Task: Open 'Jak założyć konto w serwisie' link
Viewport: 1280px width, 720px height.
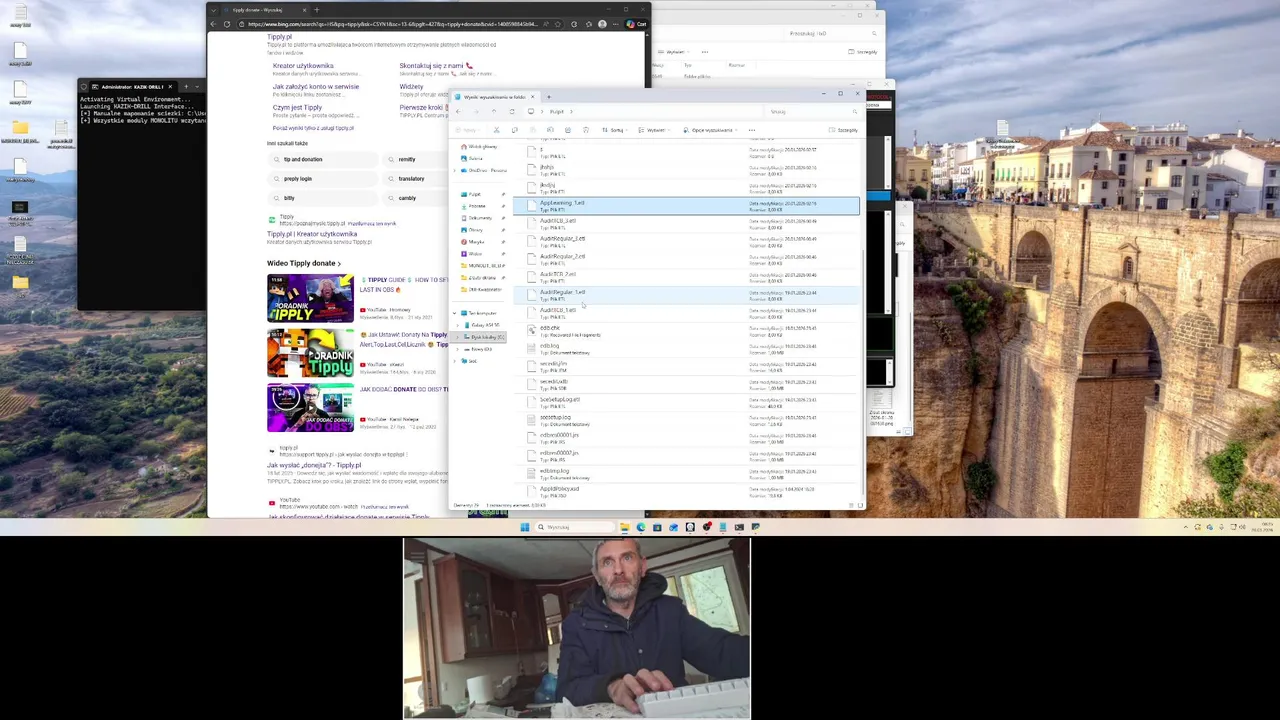Action: (316, 87)
